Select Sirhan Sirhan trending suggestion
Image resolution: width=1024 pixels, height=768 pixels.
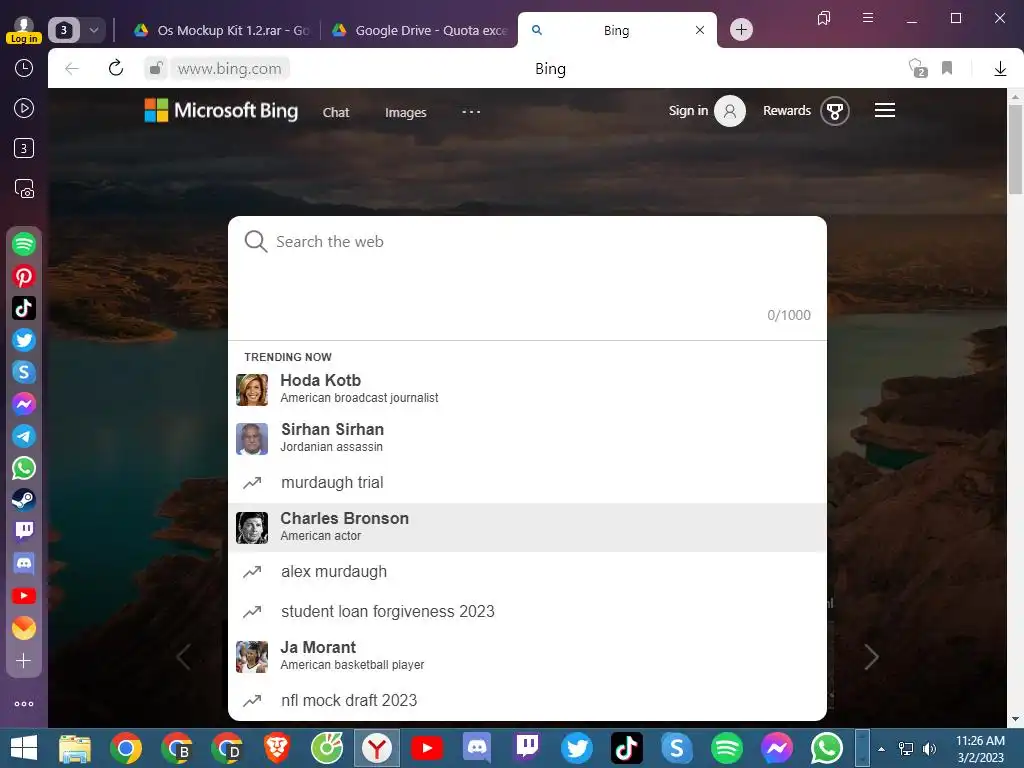tap(527, 438)
